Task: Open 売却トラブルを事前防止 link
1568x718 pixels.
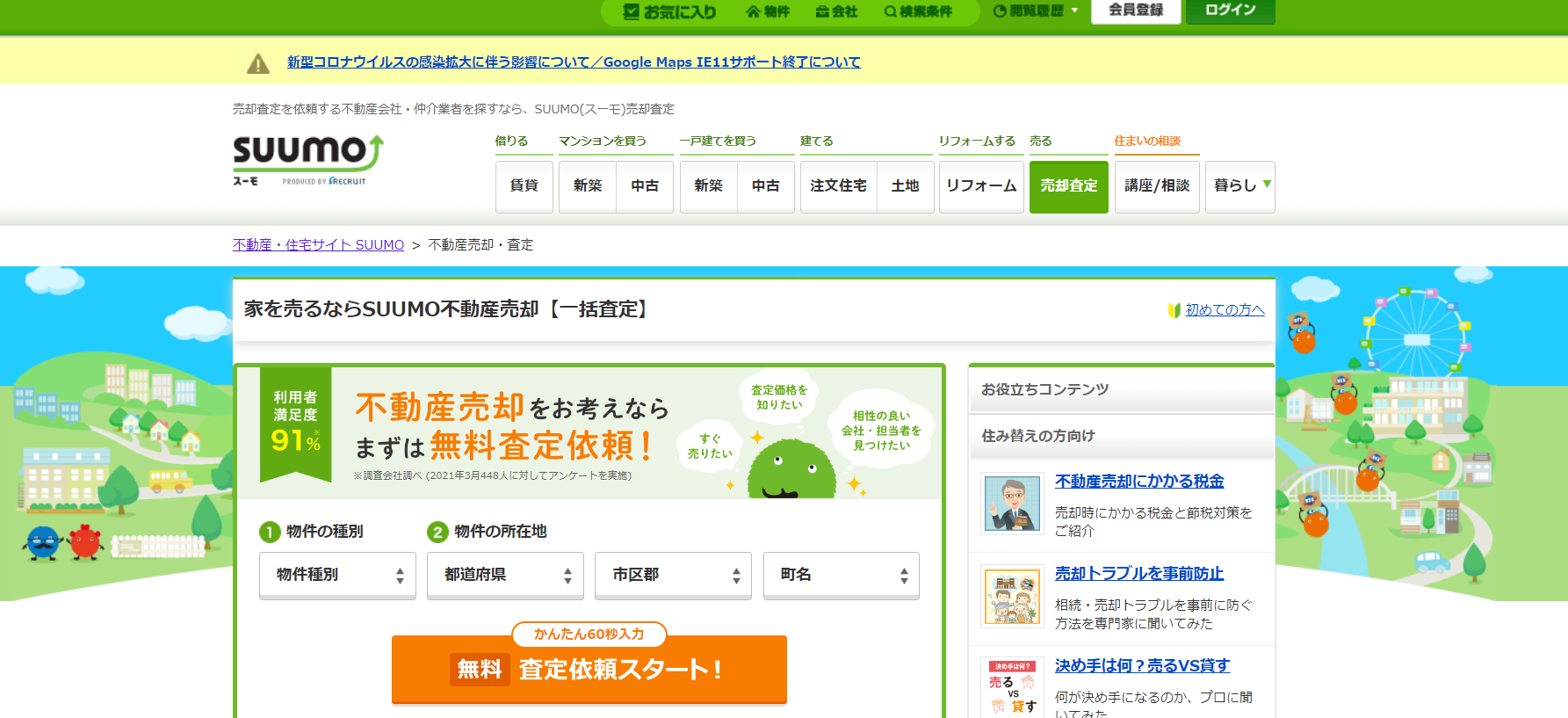Action: pos(1139,574)
